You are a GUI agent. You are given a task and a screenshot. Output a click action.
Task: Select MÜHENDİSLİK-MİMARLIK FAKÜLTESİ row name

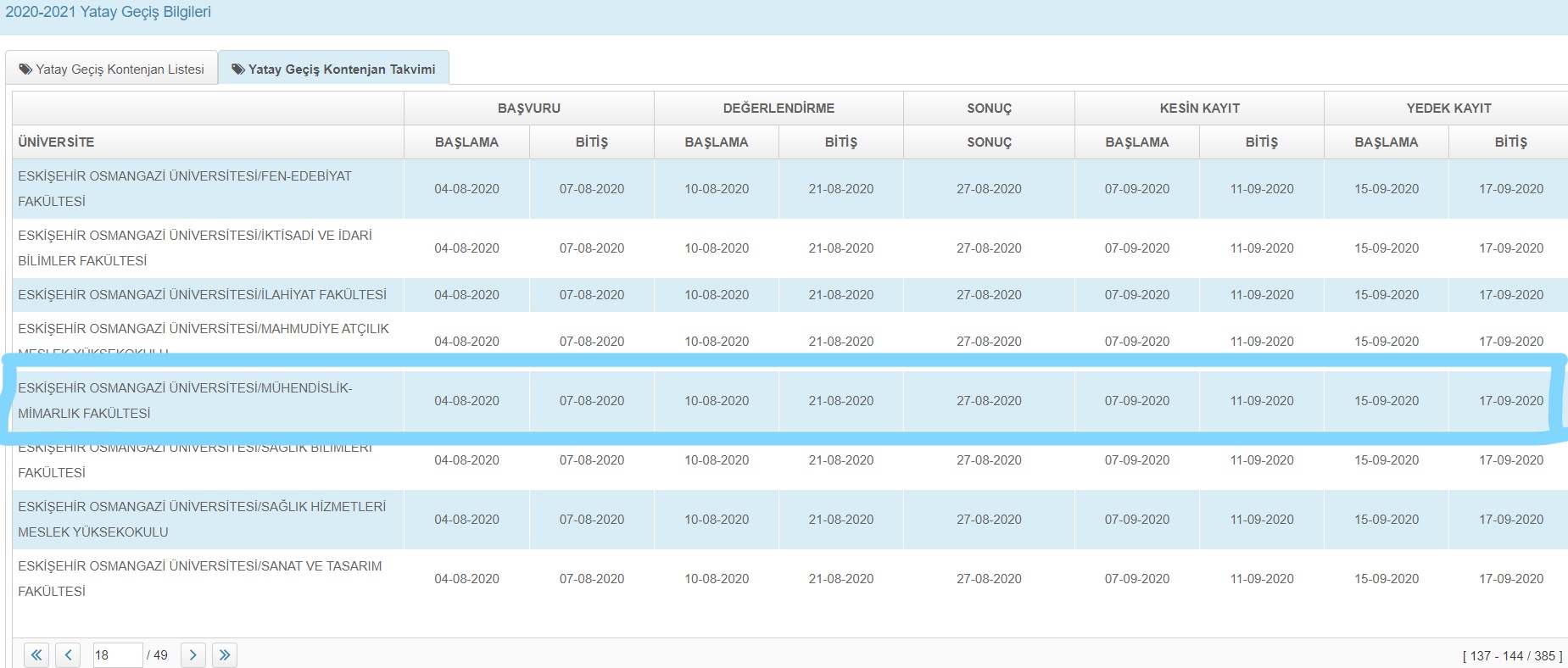click(185, 401)
